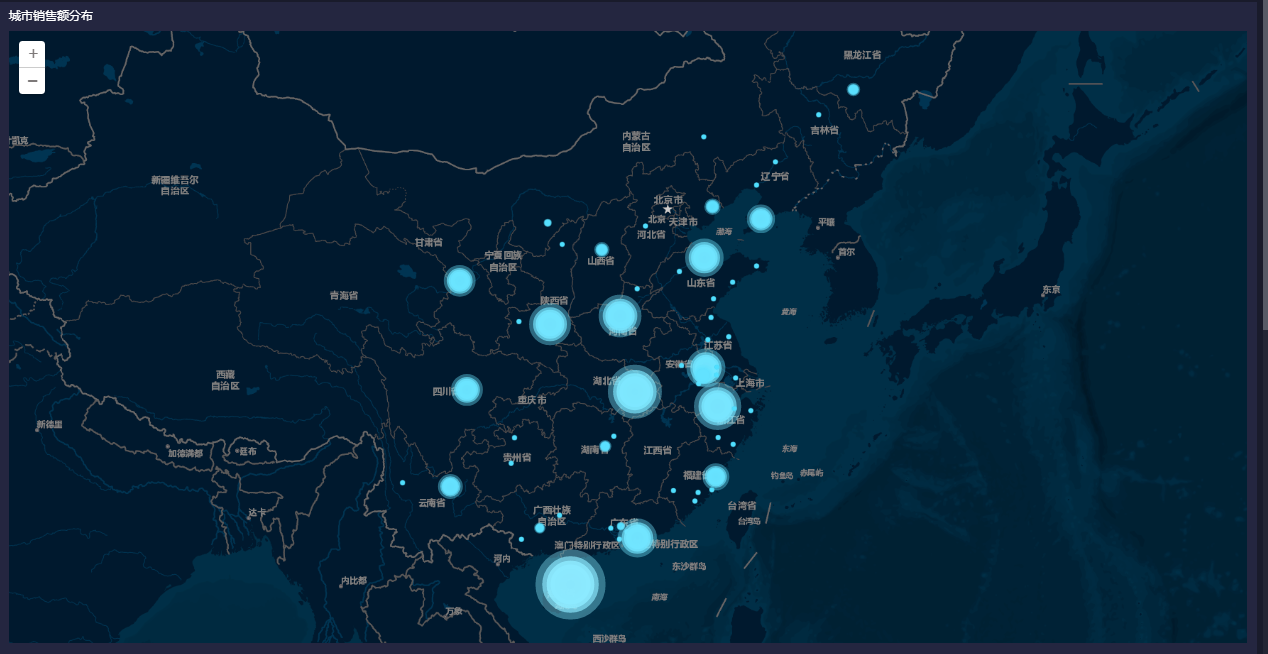Viewport: 1268px width, 654px height.
Task: Click the 达卡 city label
Action: click(258, 512)
